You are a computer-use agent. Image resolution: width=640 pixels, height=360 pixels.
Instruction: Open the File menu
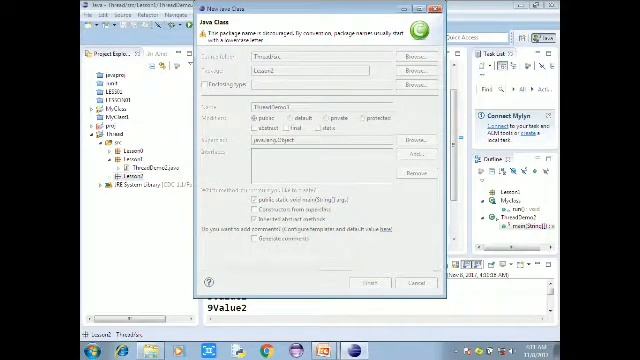point(88,15)
